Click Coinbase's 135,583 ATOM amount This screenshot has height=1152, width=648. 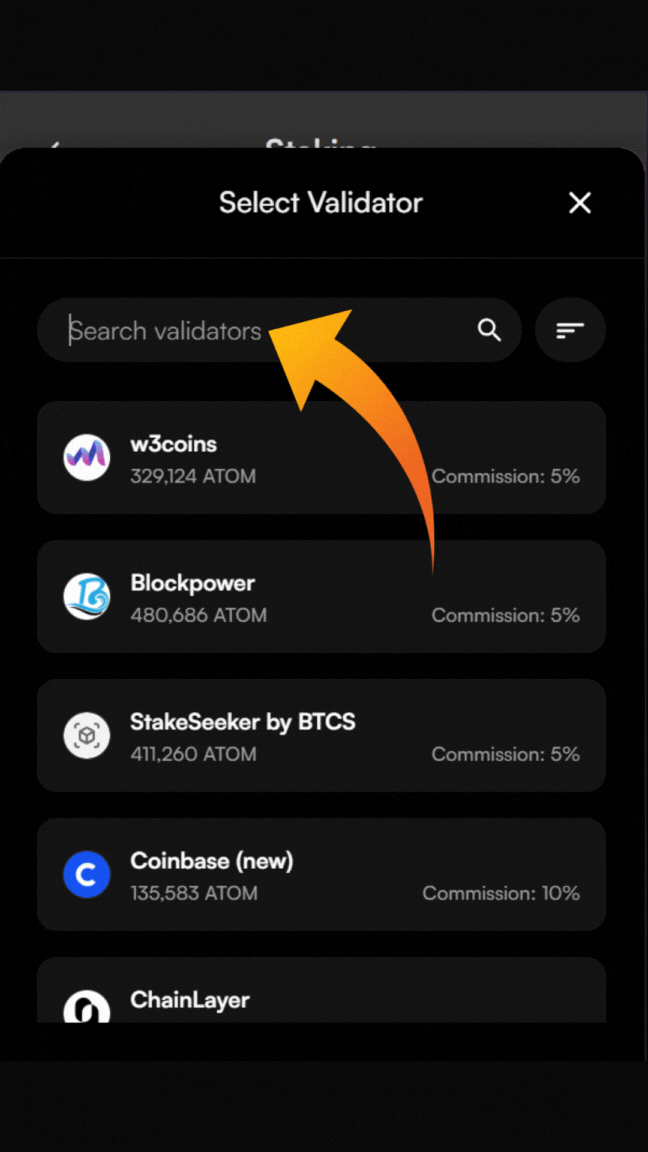[x=193, y=893]
